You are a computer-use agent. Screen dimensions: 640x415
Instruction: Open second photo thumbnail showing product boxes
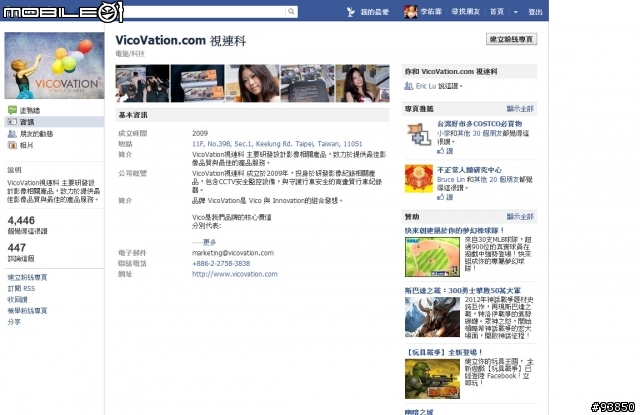pos(198,83)
